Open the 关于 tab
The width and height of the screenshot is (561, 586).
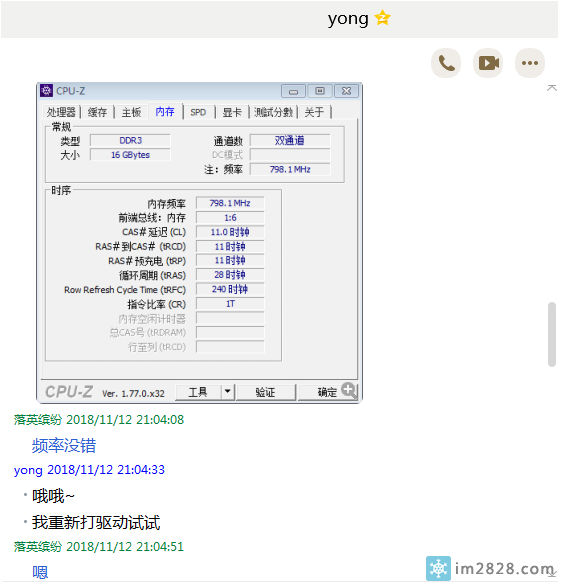click(x=314, y=112)
